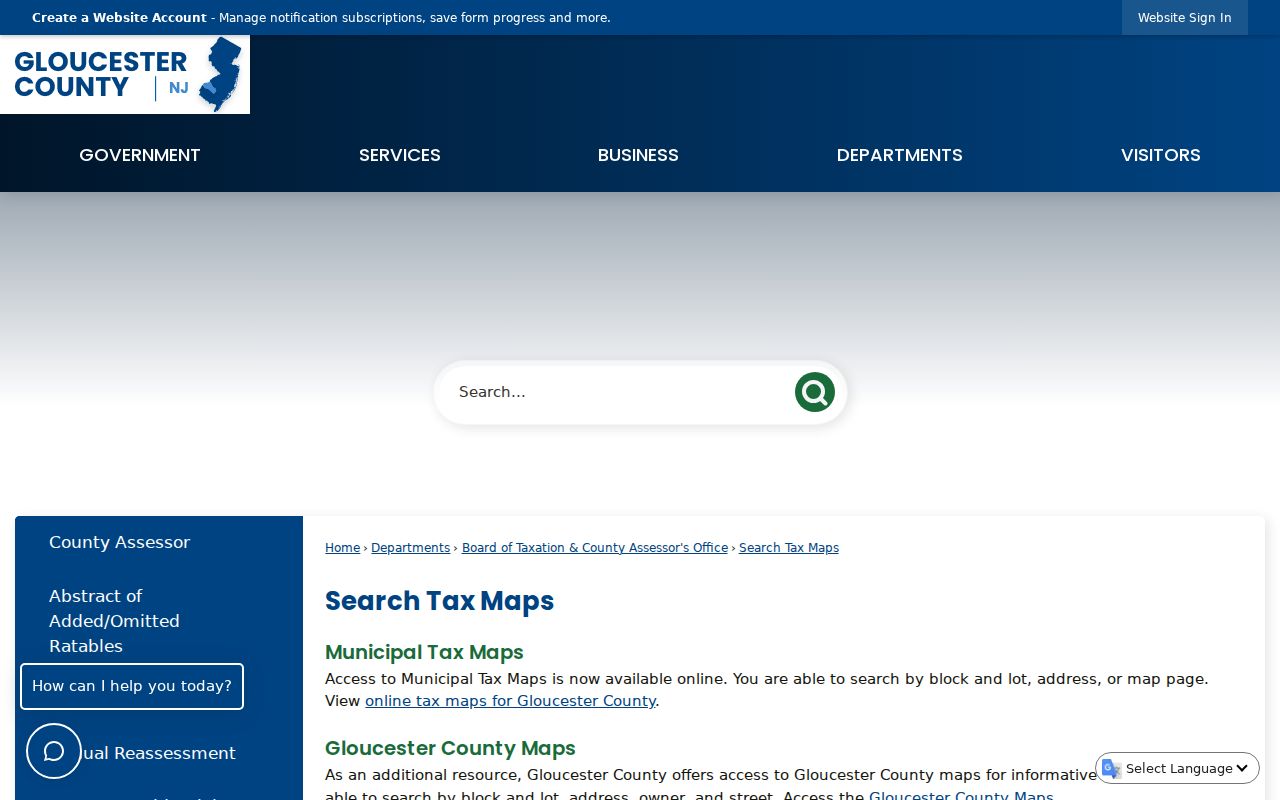Click the Search Tax Maps breadcrumb
Viewport: 1280px width, 800px height.
789,548
